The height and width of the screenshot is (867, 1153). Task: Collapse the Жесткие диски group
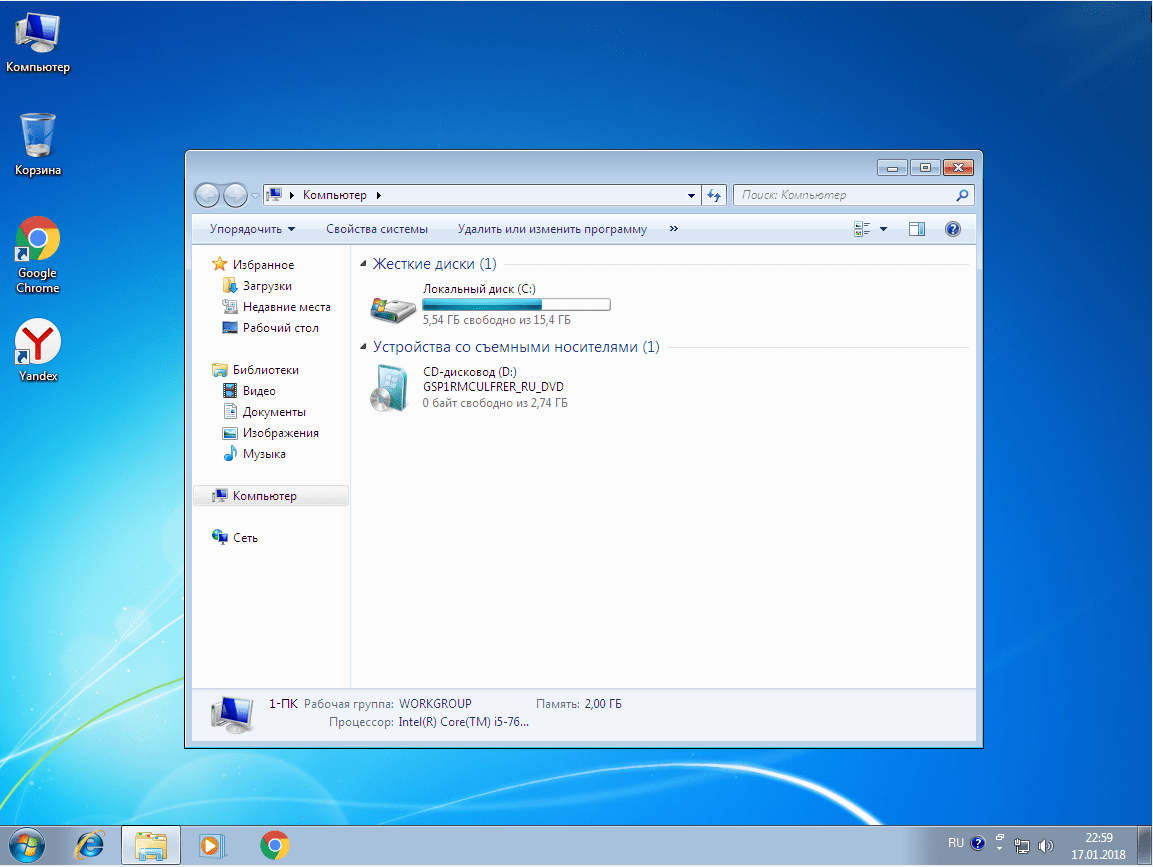[x=363, y=264]
